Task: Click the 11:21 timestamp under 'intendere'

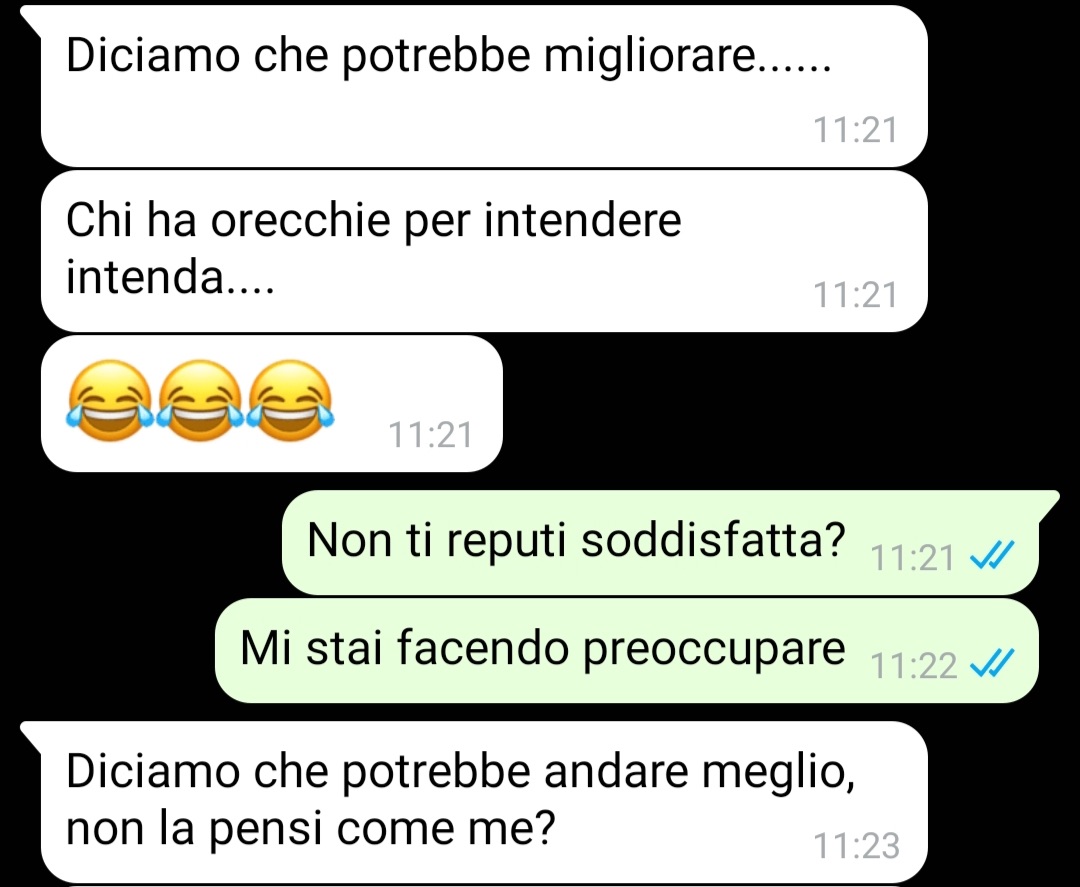Action: pyautogui.click(x=855, y=295)
